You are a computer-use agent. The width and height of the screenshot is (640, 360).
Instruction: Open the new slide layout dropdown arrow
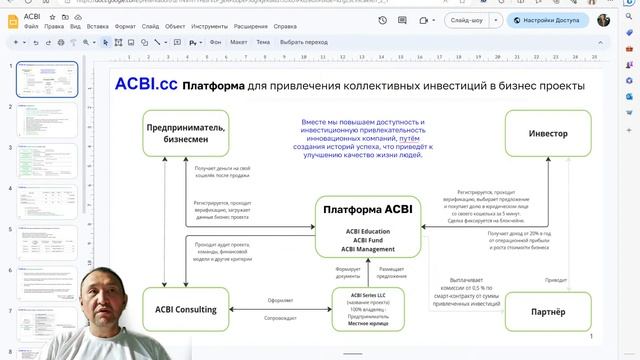pos(24,42)
